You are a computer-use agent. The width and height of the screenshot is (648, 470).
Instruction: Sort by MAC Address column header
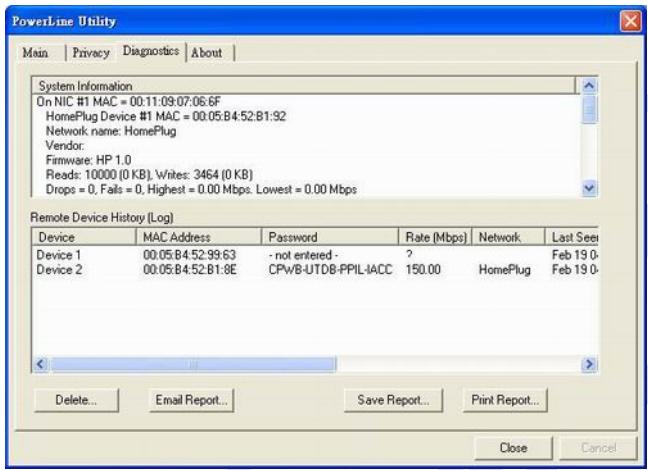(199, 237)
